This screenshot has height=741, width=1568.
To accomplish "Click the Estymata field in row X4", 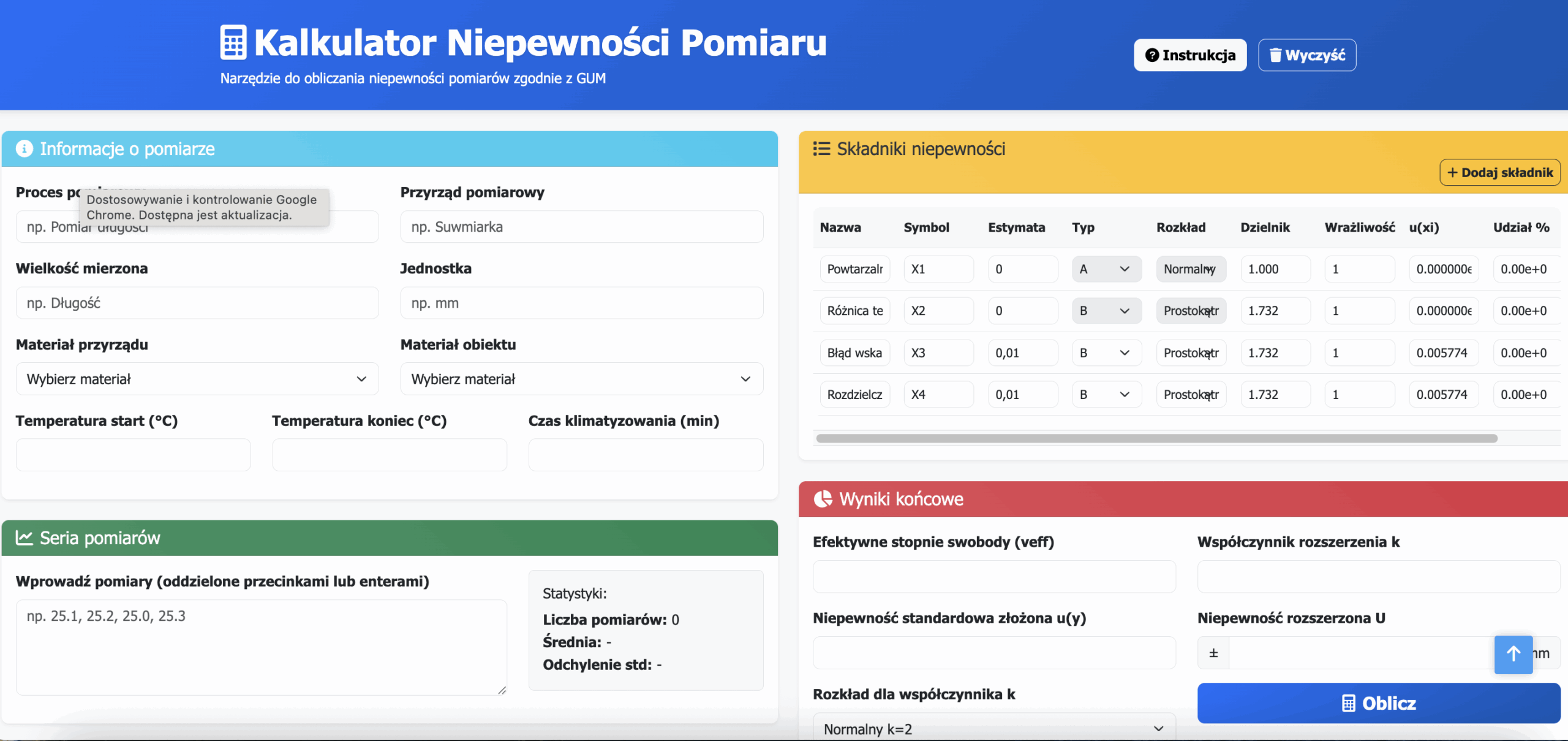I will coord(1022,395).
